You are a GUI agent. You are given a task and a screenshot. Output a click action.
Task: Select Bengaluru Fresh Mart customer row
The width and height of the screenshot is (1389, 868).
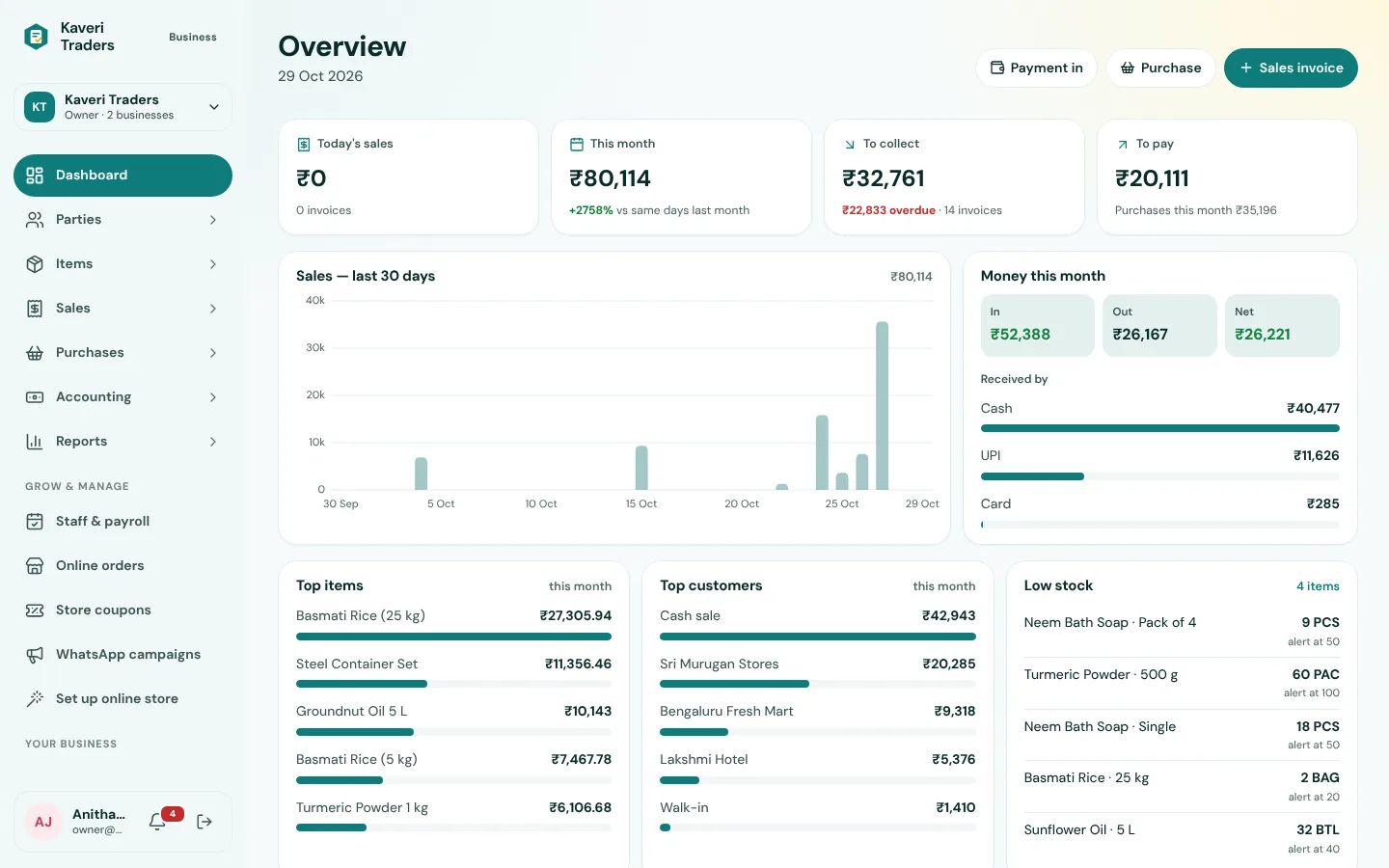[x=817, y=720]
